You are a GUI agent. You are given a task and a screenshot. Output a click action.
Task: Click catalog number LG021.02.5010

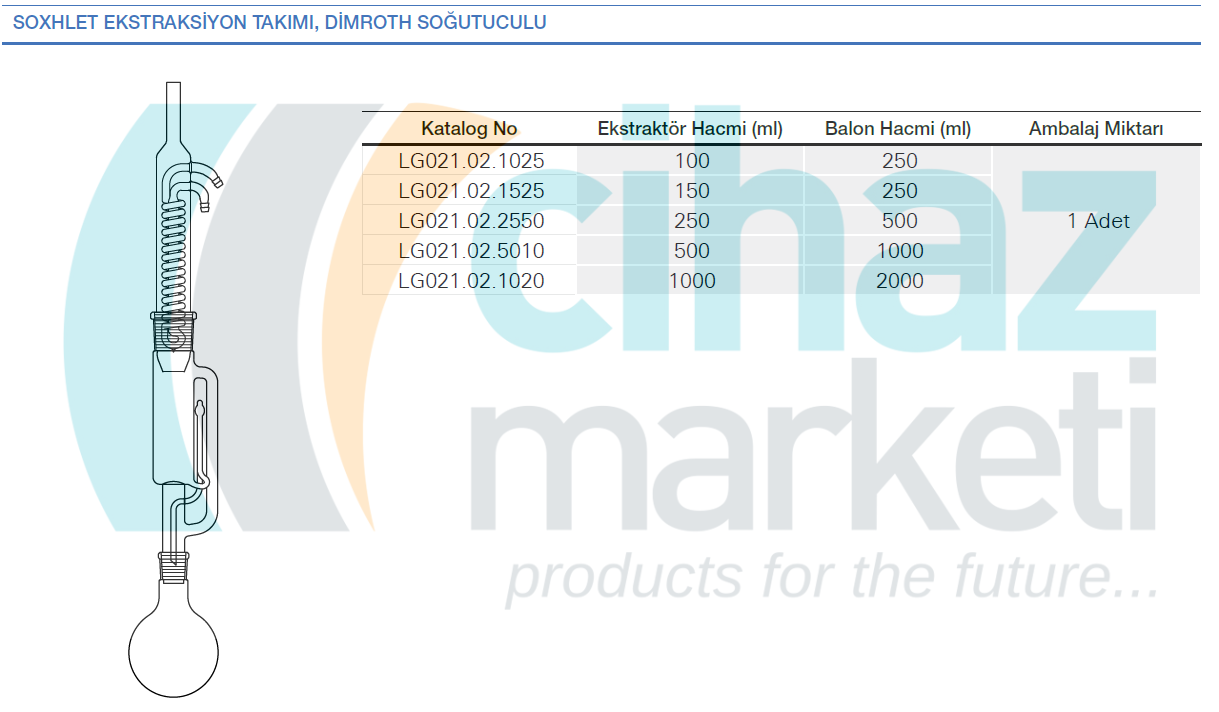tap(471, 251)
